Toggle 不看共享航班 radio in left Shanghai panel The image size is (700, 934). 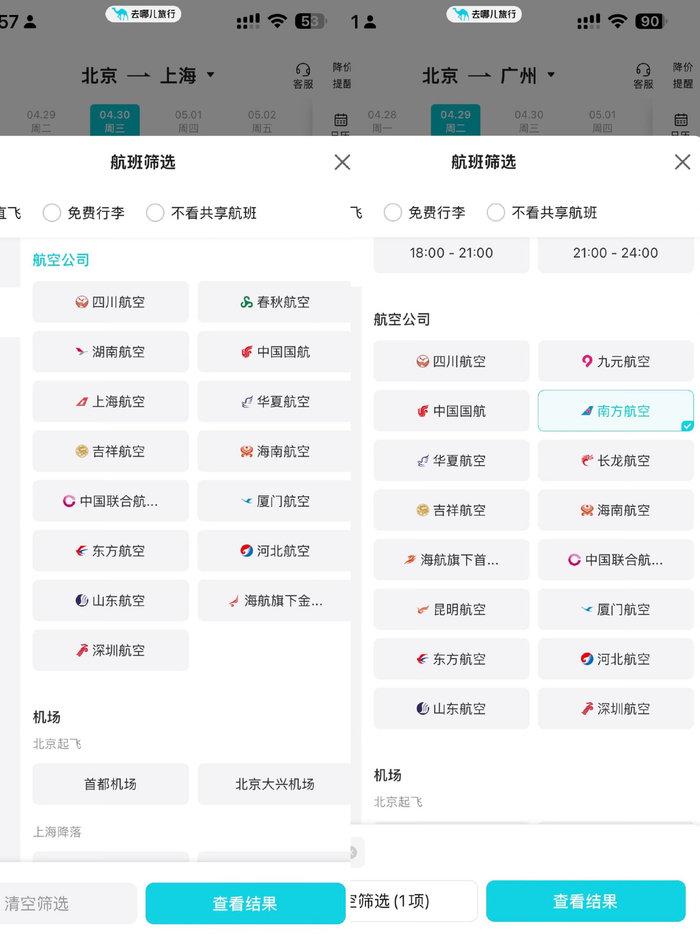coord(155,213)
